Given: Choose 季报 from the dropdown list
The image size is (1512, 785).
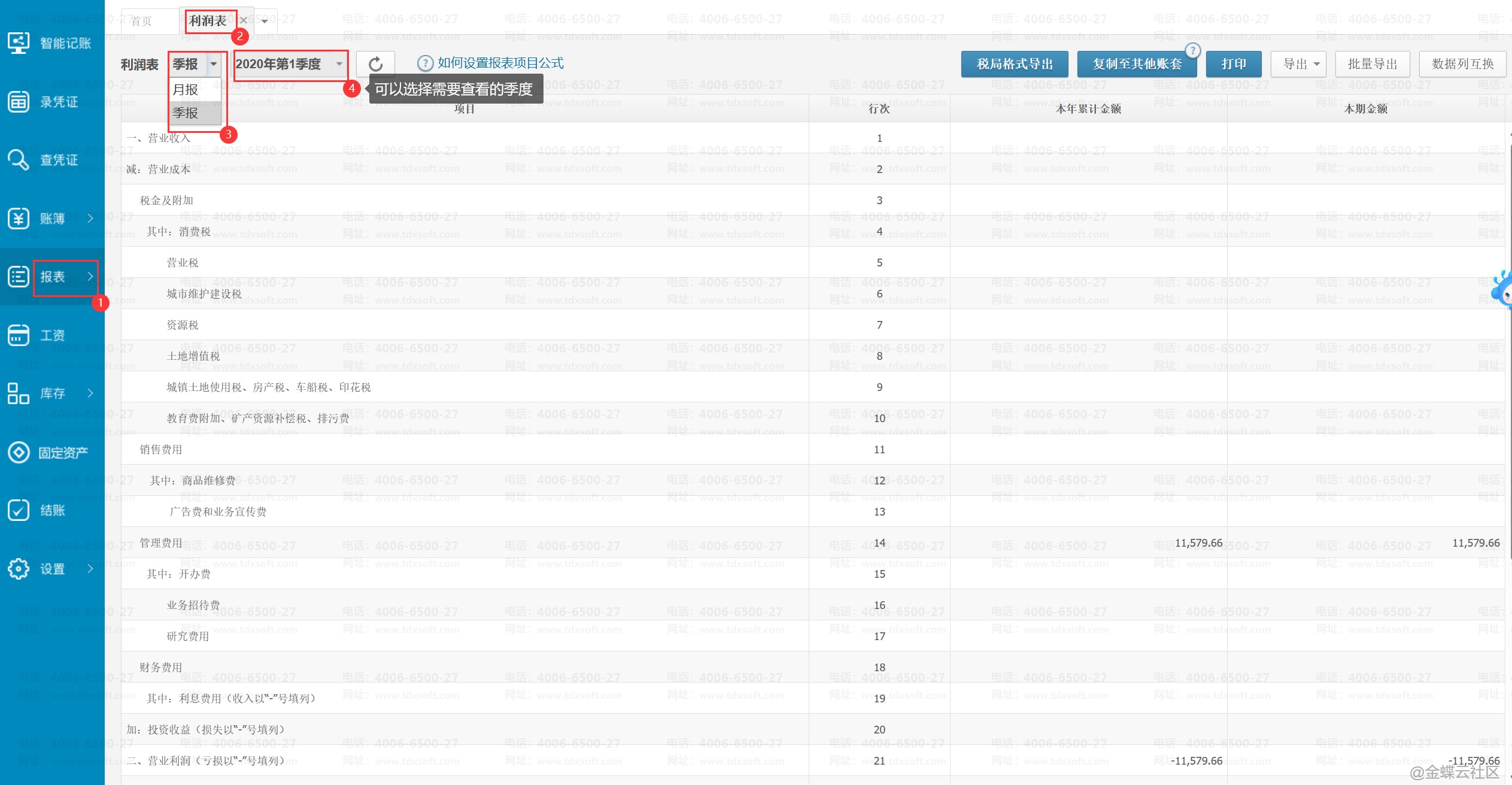Looking at the screenshot, I should (186, 113).
